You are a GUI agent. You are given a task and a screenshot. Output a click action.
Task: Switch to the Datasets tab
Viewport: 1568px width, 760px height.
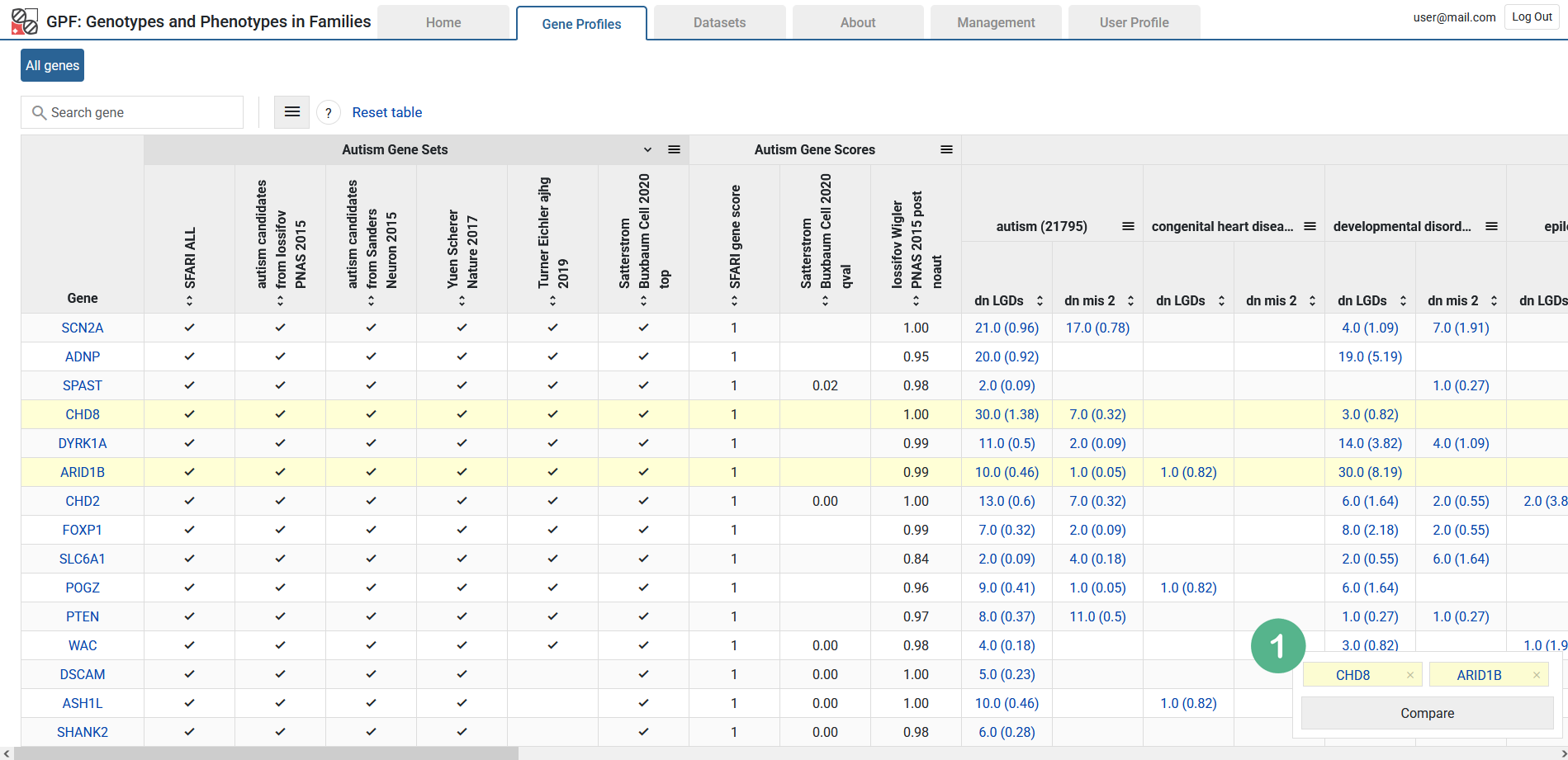pyautogui.click(x=719, y=23)
